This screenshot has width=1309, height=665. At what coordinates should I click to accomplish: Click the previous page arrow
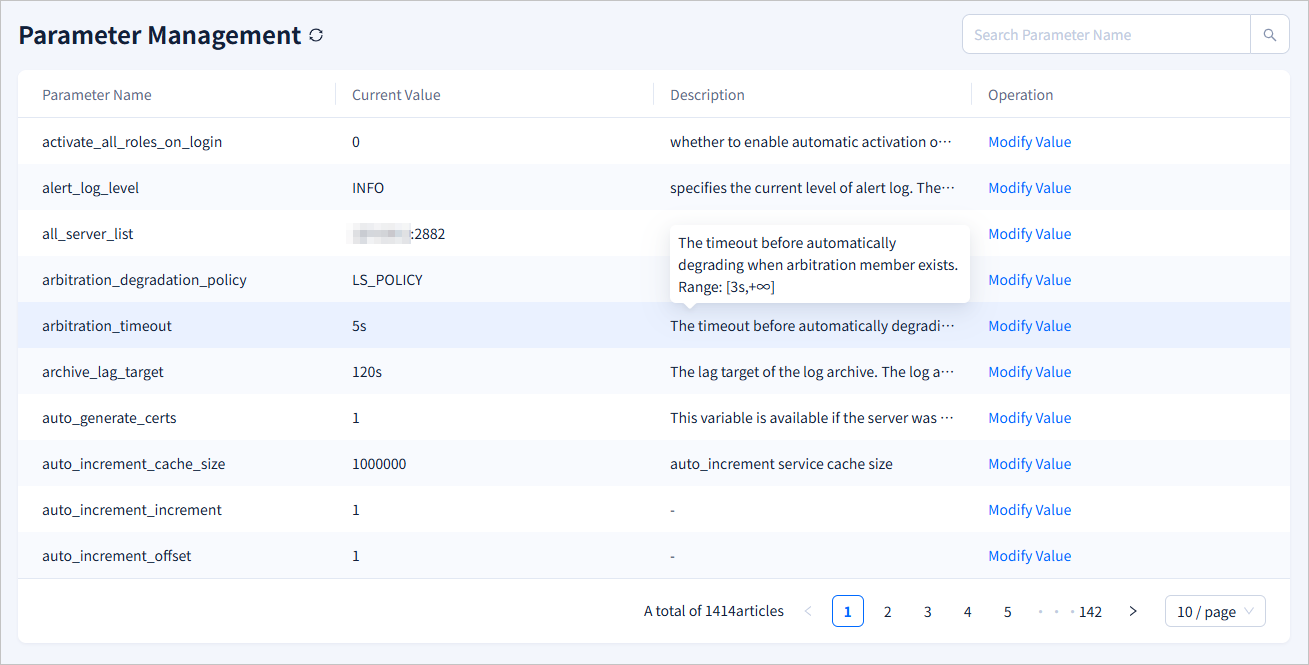[x=808, y=611]
